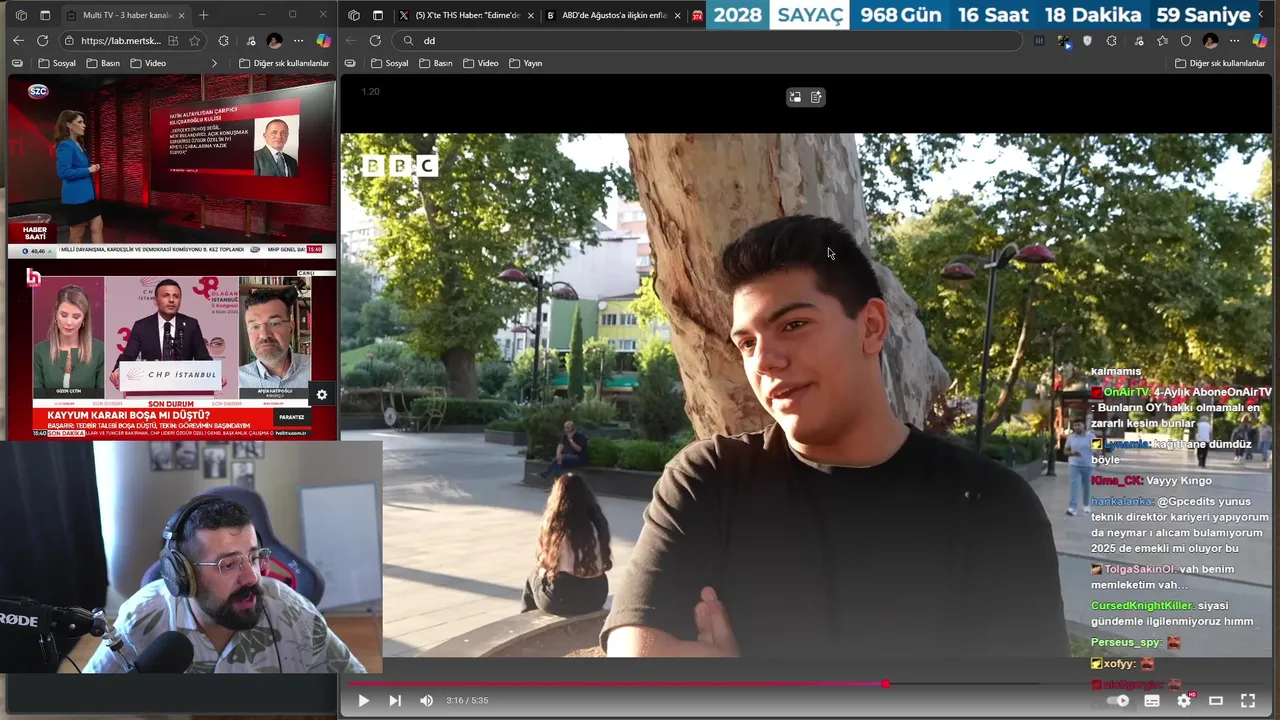1280x720 pixels.
Task: Open Yayın bookmarks folder
Action: coord(526,63)
